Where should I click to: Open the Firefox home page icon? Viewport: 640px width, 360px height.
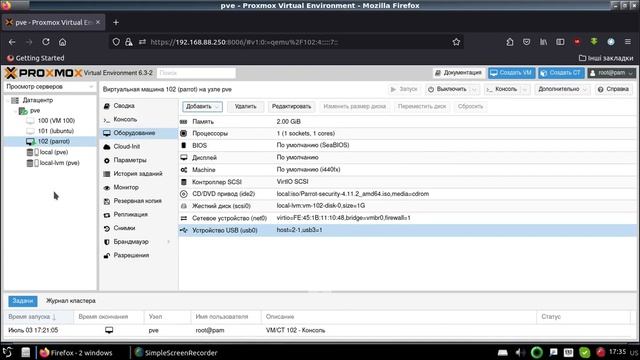[x=62, y=42]
